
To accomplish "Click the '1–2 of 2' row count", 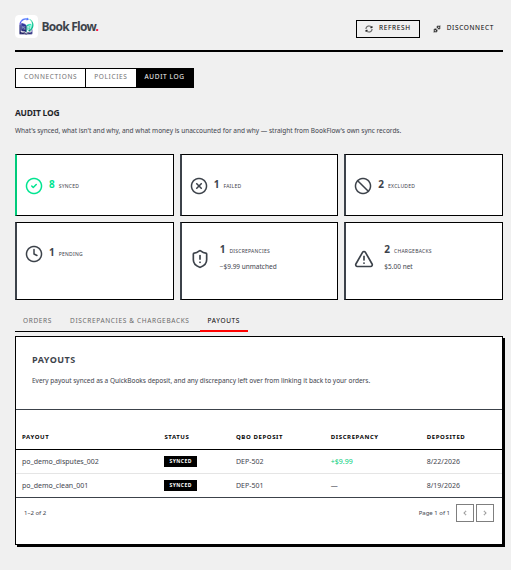I will pos(35,513).
